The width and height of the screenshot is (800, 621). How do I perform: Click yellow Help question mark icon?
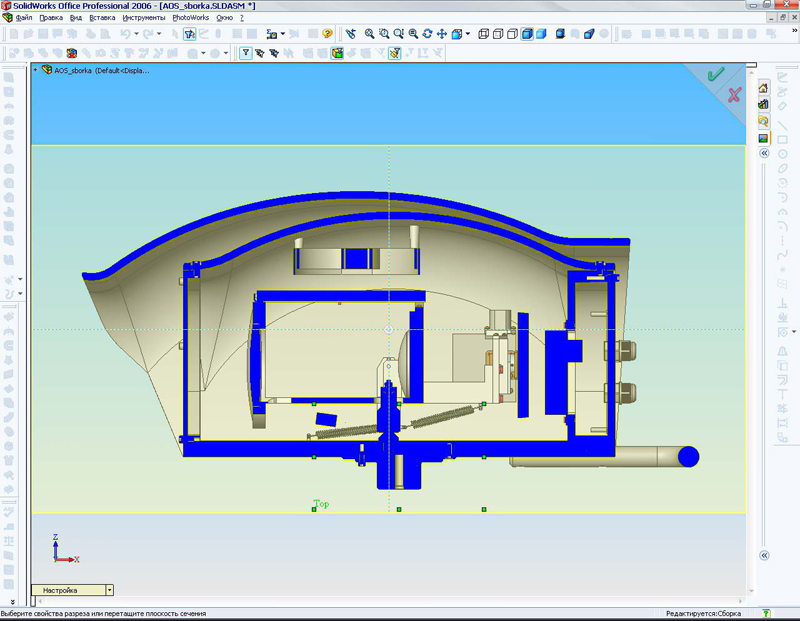[x=328, y=34]
